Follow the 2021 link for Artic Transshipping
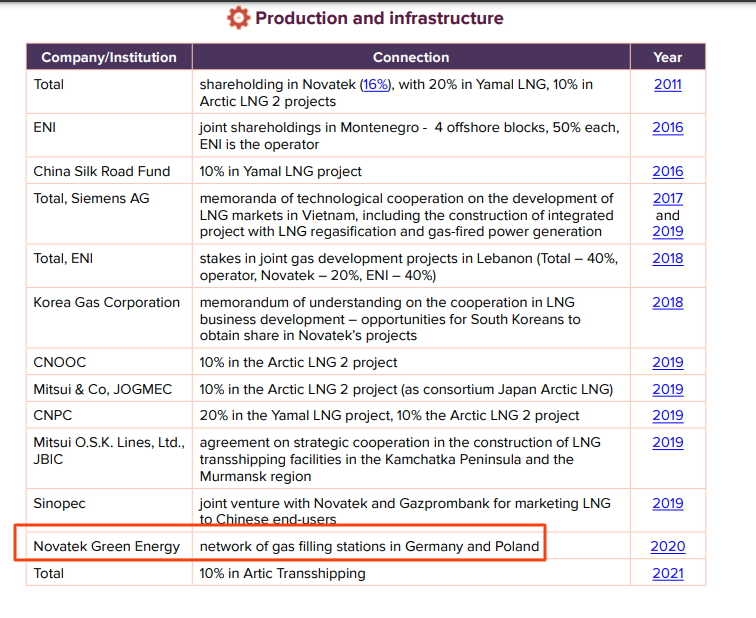756x618 pixels. (x=668, y=573)
